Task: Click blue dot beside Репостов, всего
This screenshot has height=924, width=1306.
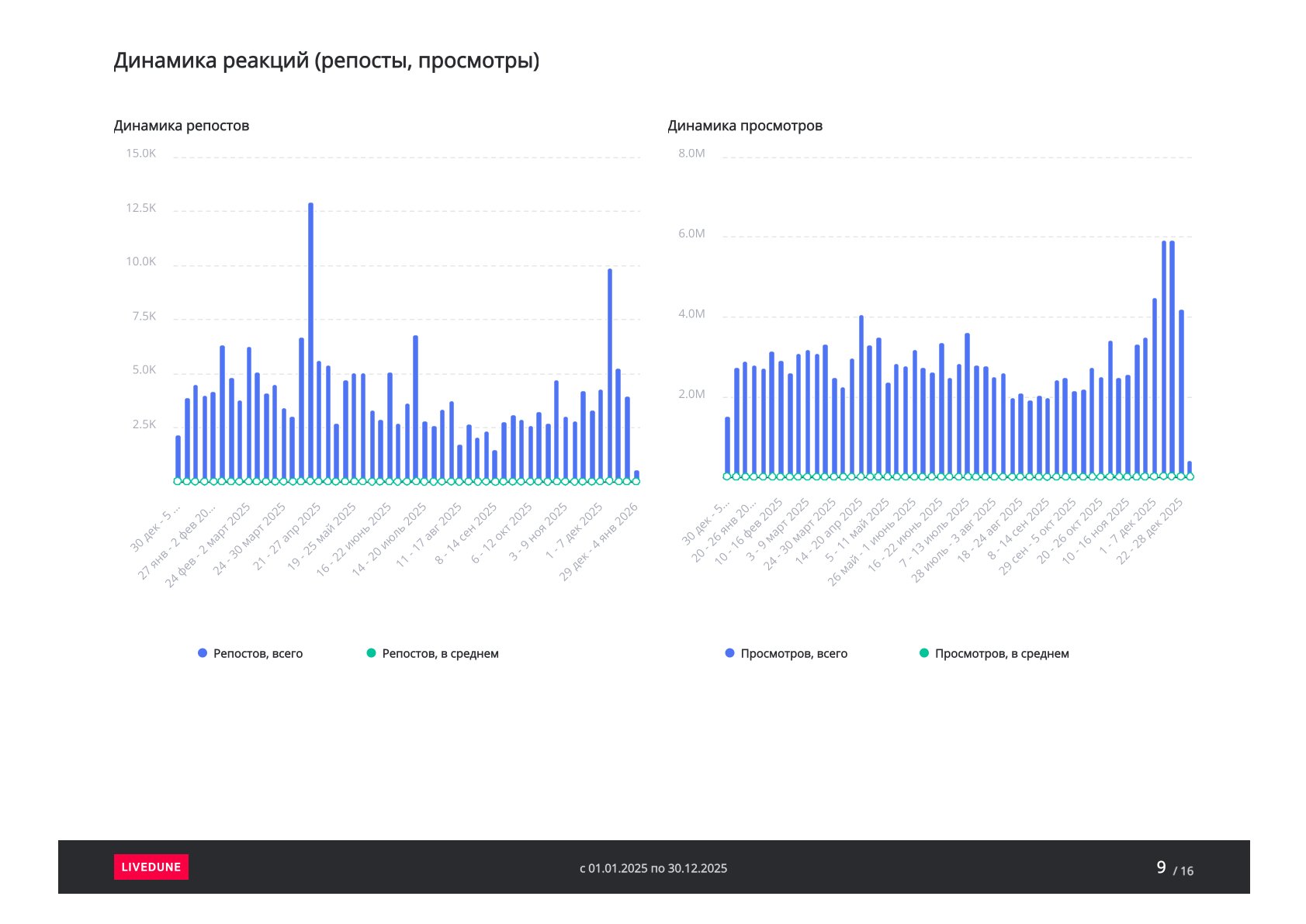Action: pos(203,653)
